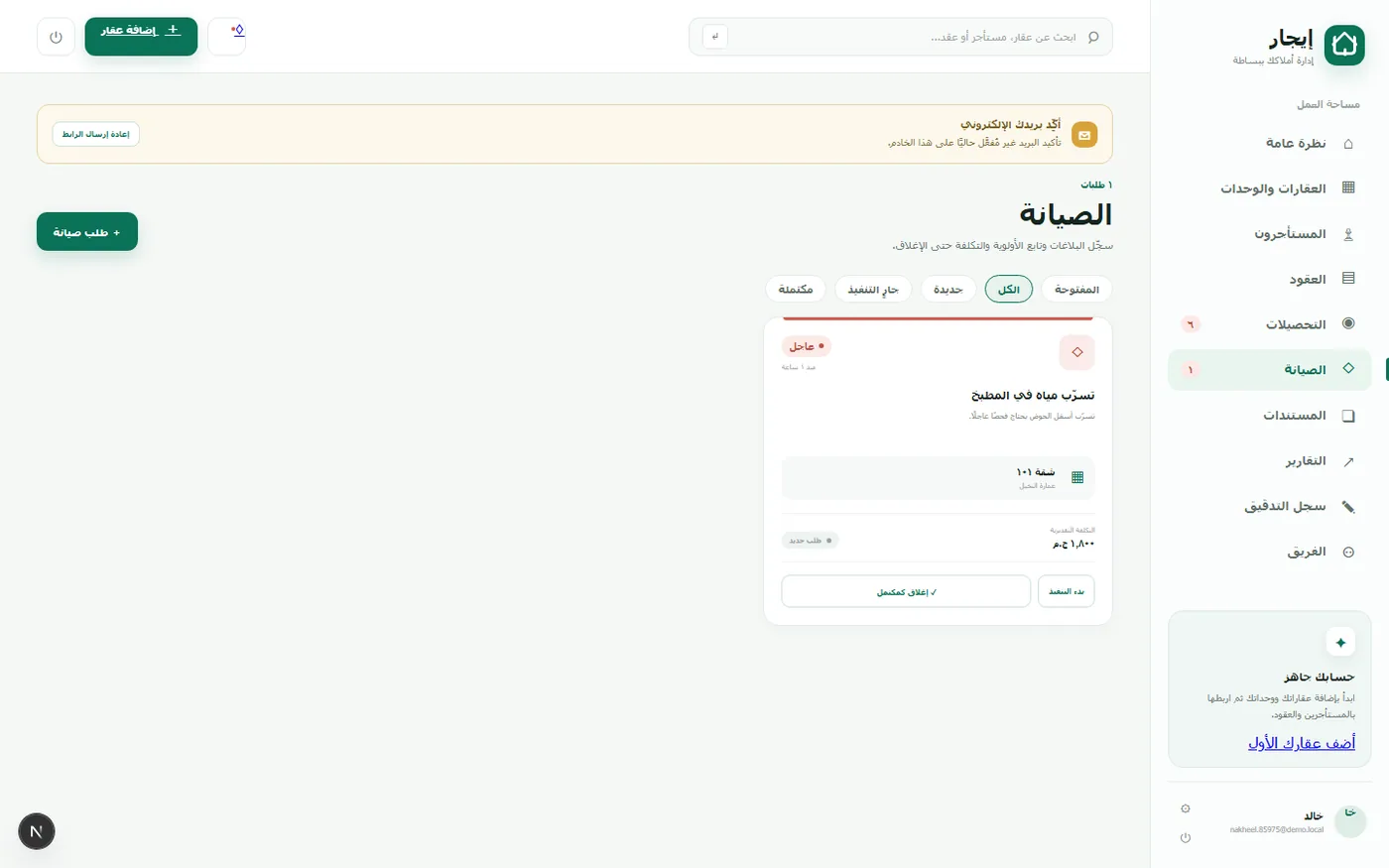Click the title تسرّب مياه في المطبخ
The image size is (1389, 868).
click(1033, 396)
